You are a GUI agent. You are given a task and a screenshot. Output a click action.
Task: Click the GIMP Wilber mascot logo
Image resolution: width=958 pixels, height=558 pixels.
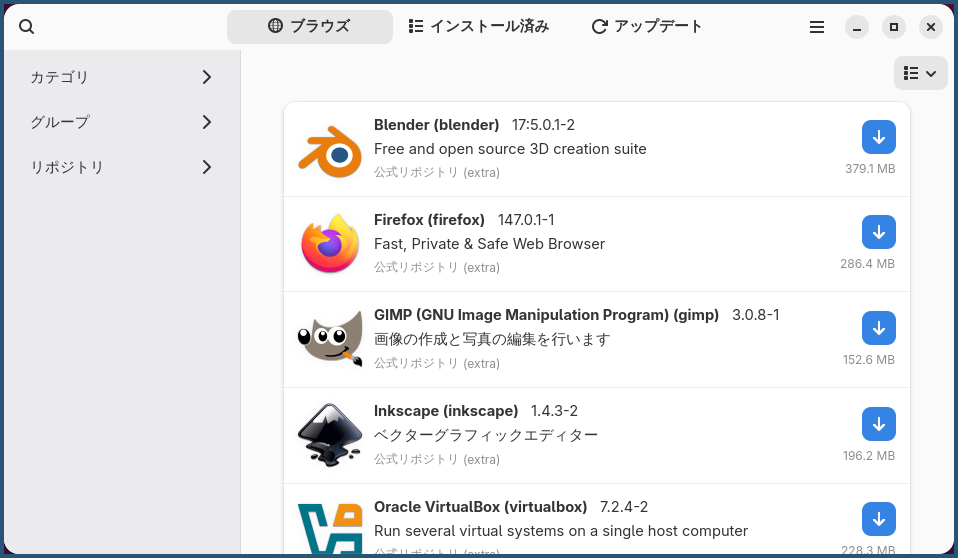coord(330,339)
